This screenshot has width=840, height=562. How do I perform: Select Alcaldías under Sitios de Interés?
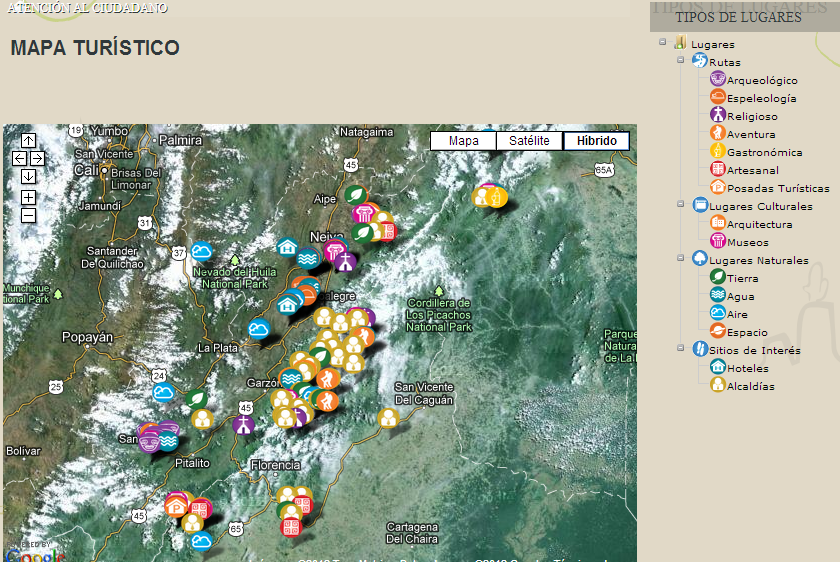[750, 386]
